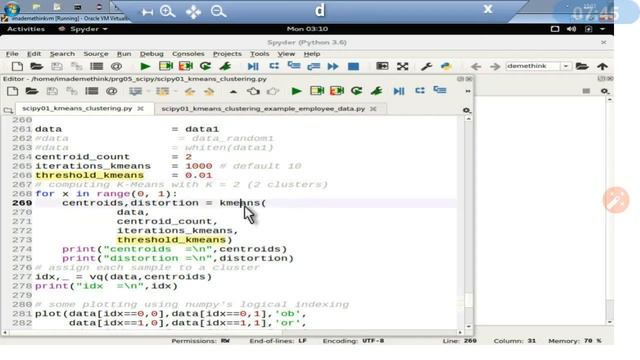The width and height of the screenshot is (640, 360).
Task: Click Debug icon in editor toolbar
Action: tap(399, 91)
